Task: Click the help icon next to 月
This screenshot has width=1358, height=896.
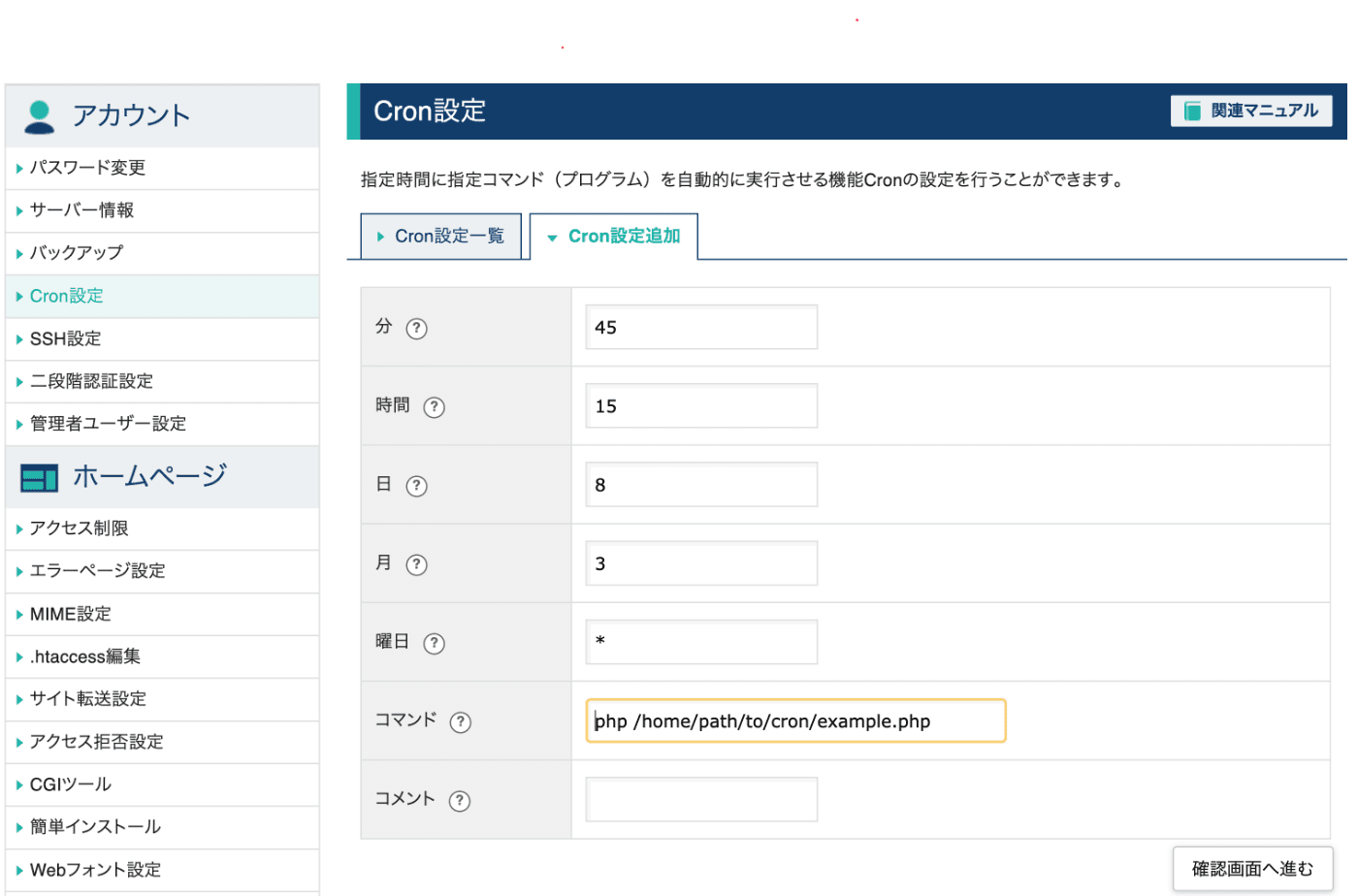Action: (416, 564)
